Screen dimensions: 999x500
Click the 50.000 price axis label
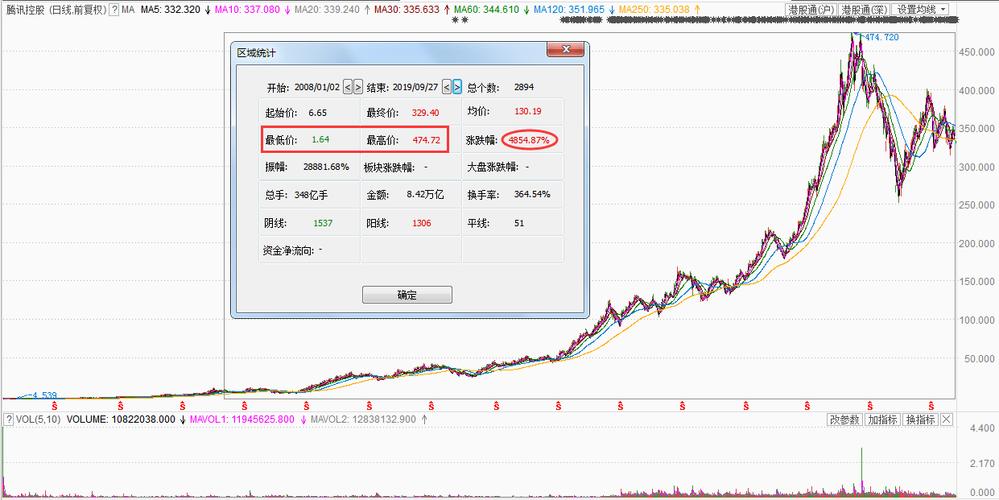pyautogui.click(x=979, y=358)
